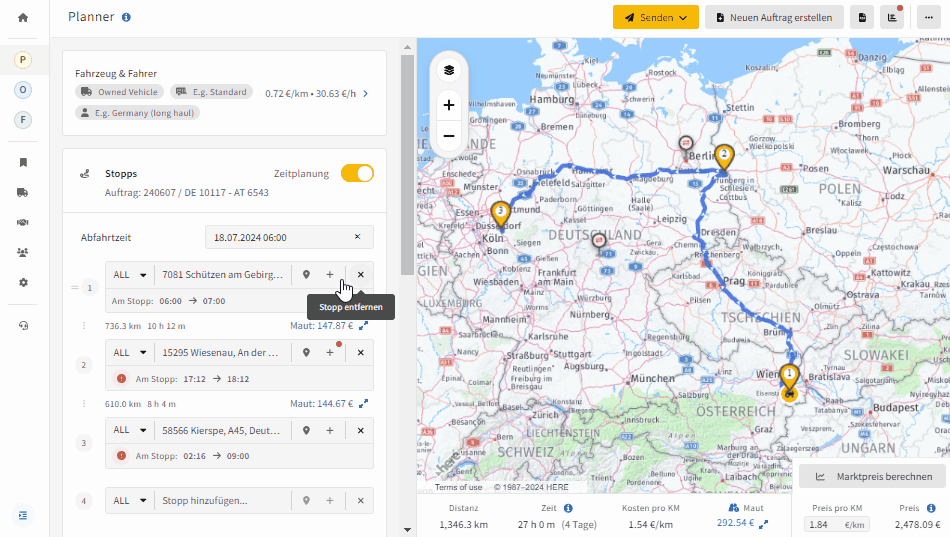Click the plus icon for stop 15295 Wiesenau
Image resolution: width=950 pixels, height=537 pixels.
click(x=330, y=352)
